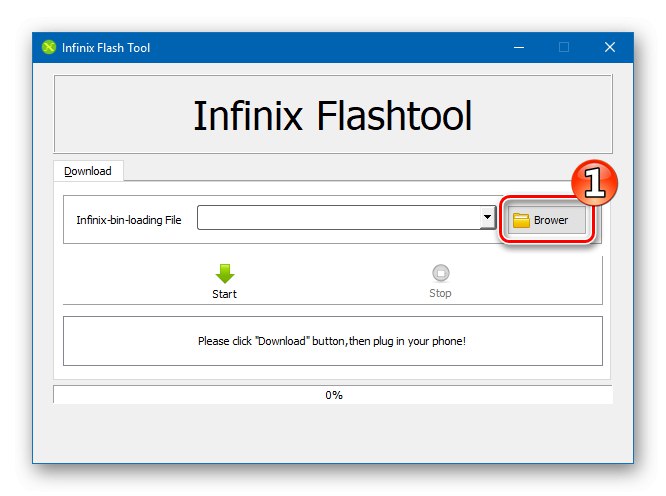Click the "Infinix Flash Tool" window title text

106,48
